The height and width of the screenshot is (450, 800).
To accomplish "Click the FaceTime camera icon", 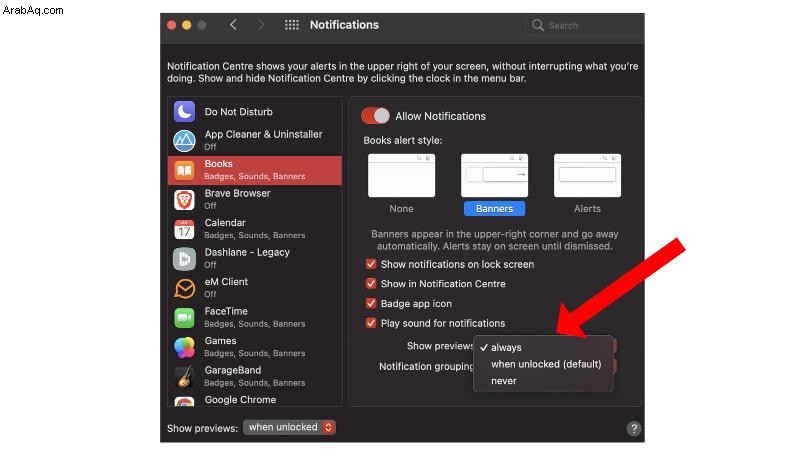I will coord(184,318).
